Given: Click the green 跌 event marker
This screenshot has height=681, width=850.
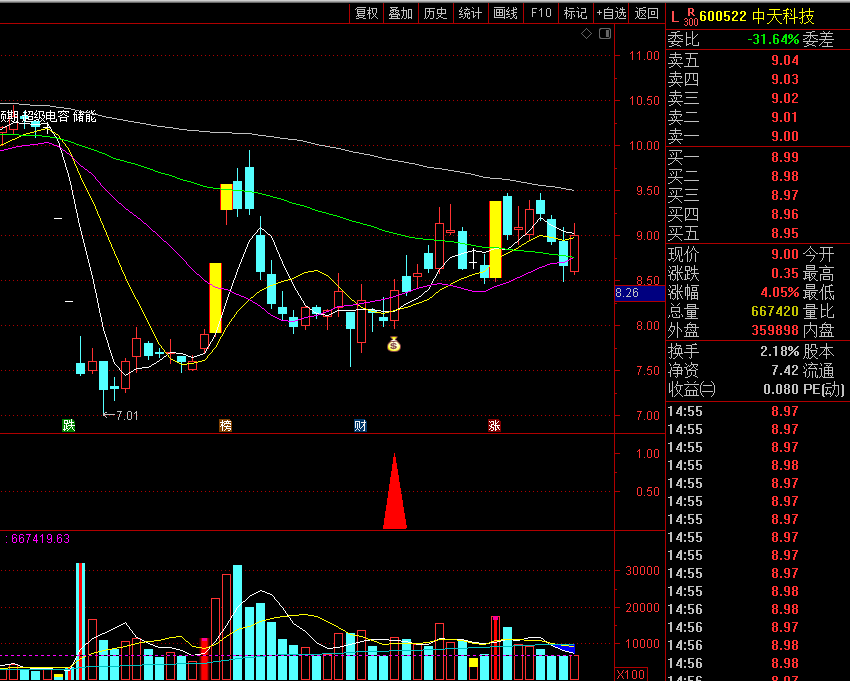Looking at the screenshot, I should pos(69,426).
